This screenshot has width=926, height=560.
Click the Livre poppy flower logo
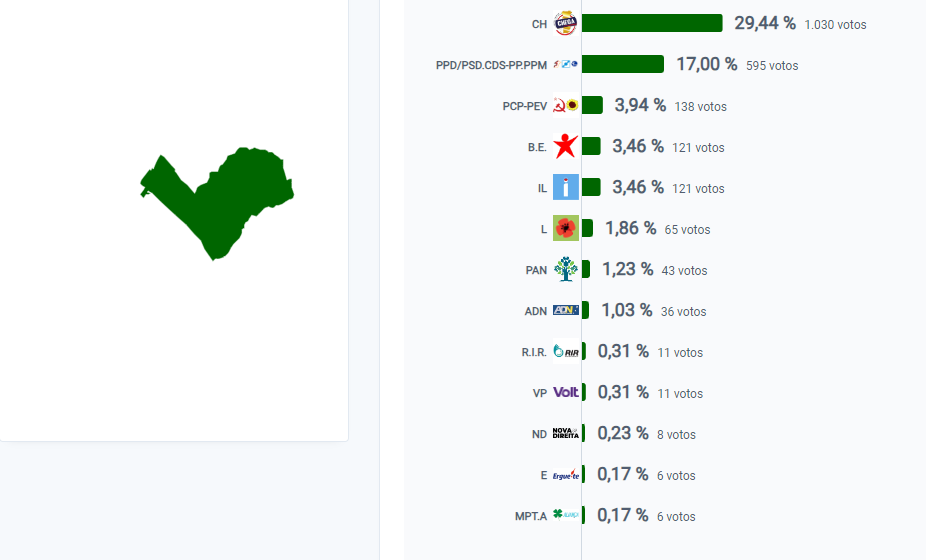tap(565, 228)
